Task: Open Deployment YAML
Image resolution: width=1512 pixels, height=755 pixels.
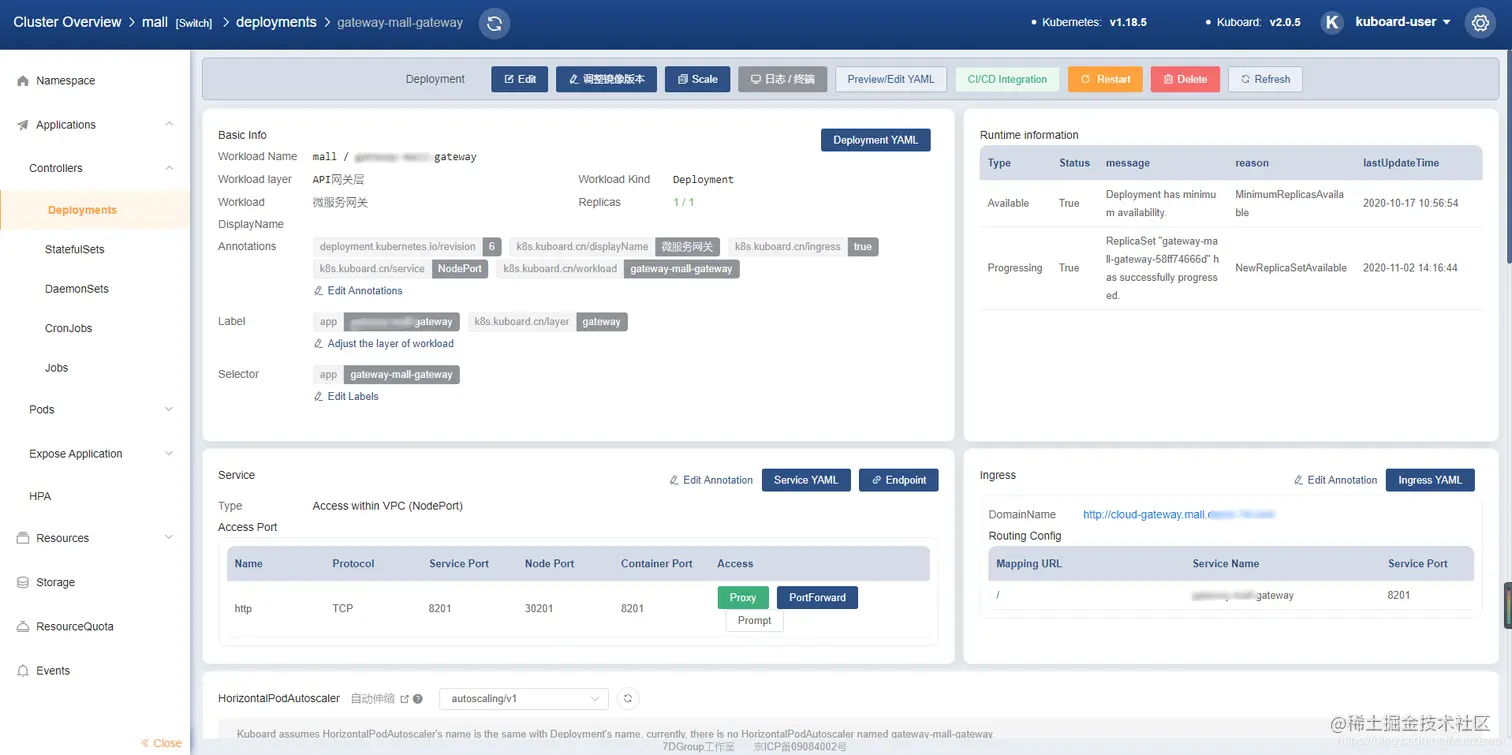Action: (x=875, y=140)
